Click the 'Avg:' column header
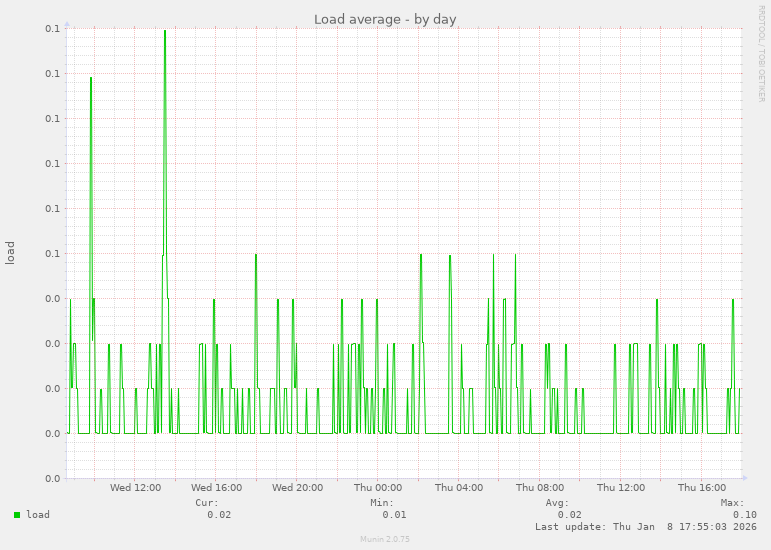This screenshot has height=550, width=771. (x=557, y=503)
